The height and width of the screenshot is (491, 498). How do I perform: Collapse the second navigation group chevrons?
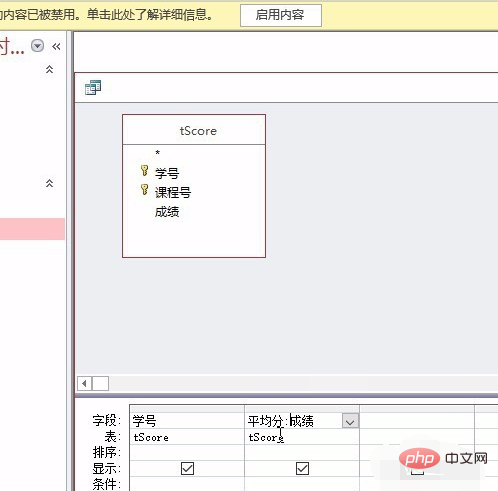[x=49, y=183]
